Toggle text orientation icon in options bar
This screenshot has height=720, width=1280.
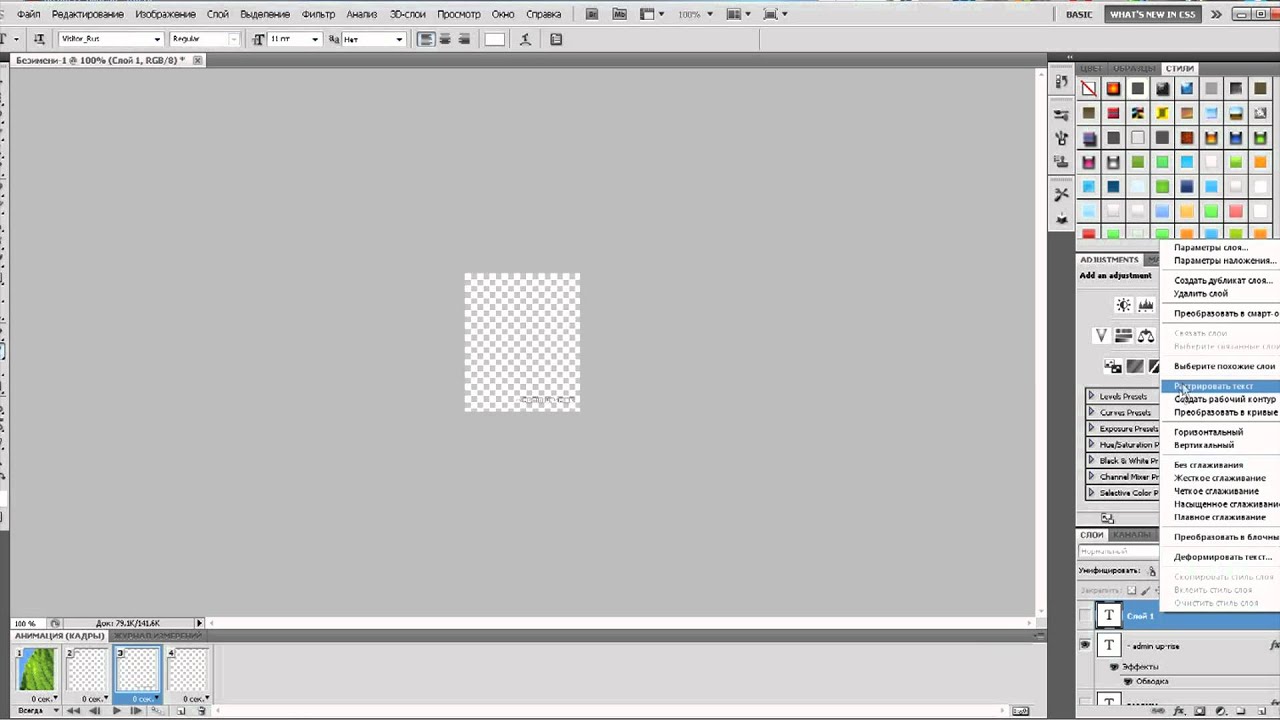coord(39,39)
